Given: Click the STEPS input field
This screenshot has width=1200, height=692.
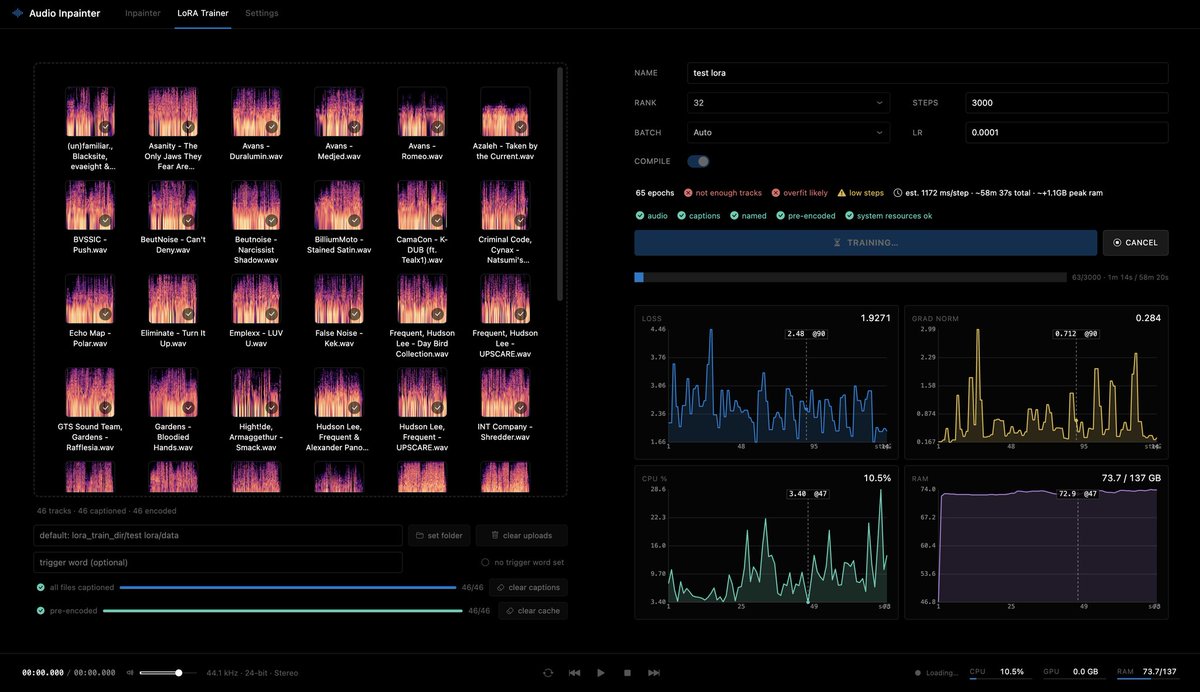Looking at the screenshot, I should coord(1067,103).
